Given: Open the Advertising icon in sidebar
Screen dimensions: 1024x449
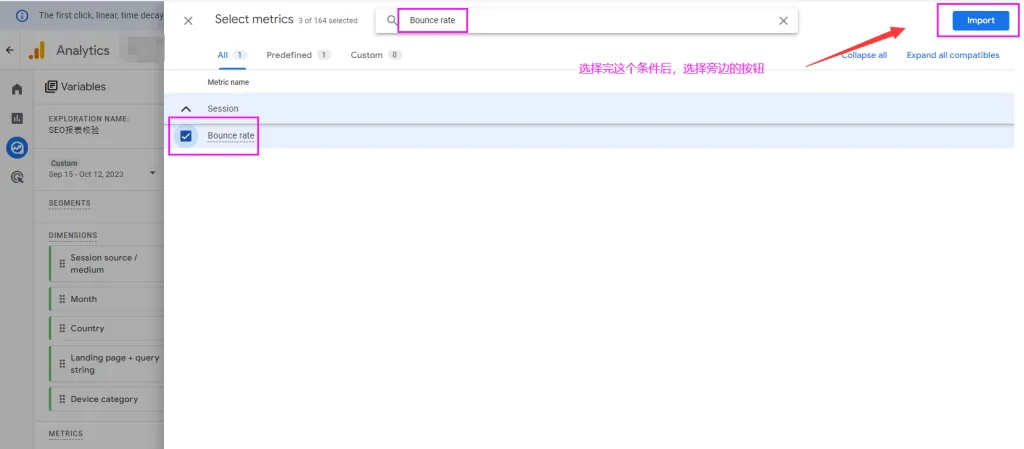Looking at the screenshot, I should click(x=17, y=177).
